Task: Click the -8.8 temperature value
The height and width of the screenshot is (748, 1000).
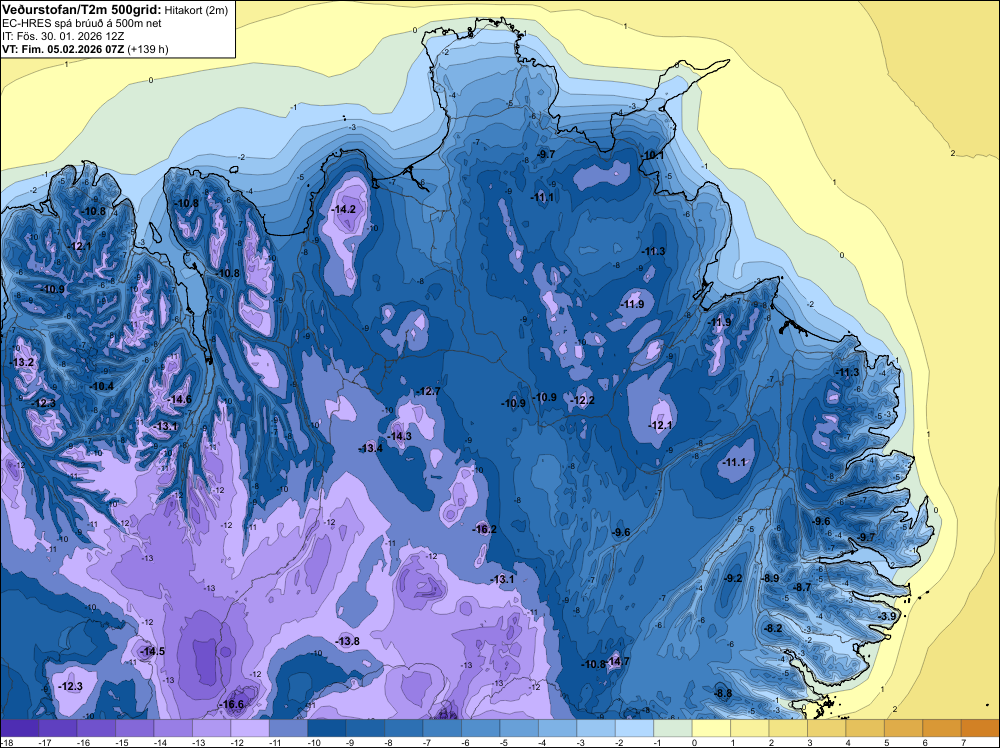Action: click(x=723, y=693)
